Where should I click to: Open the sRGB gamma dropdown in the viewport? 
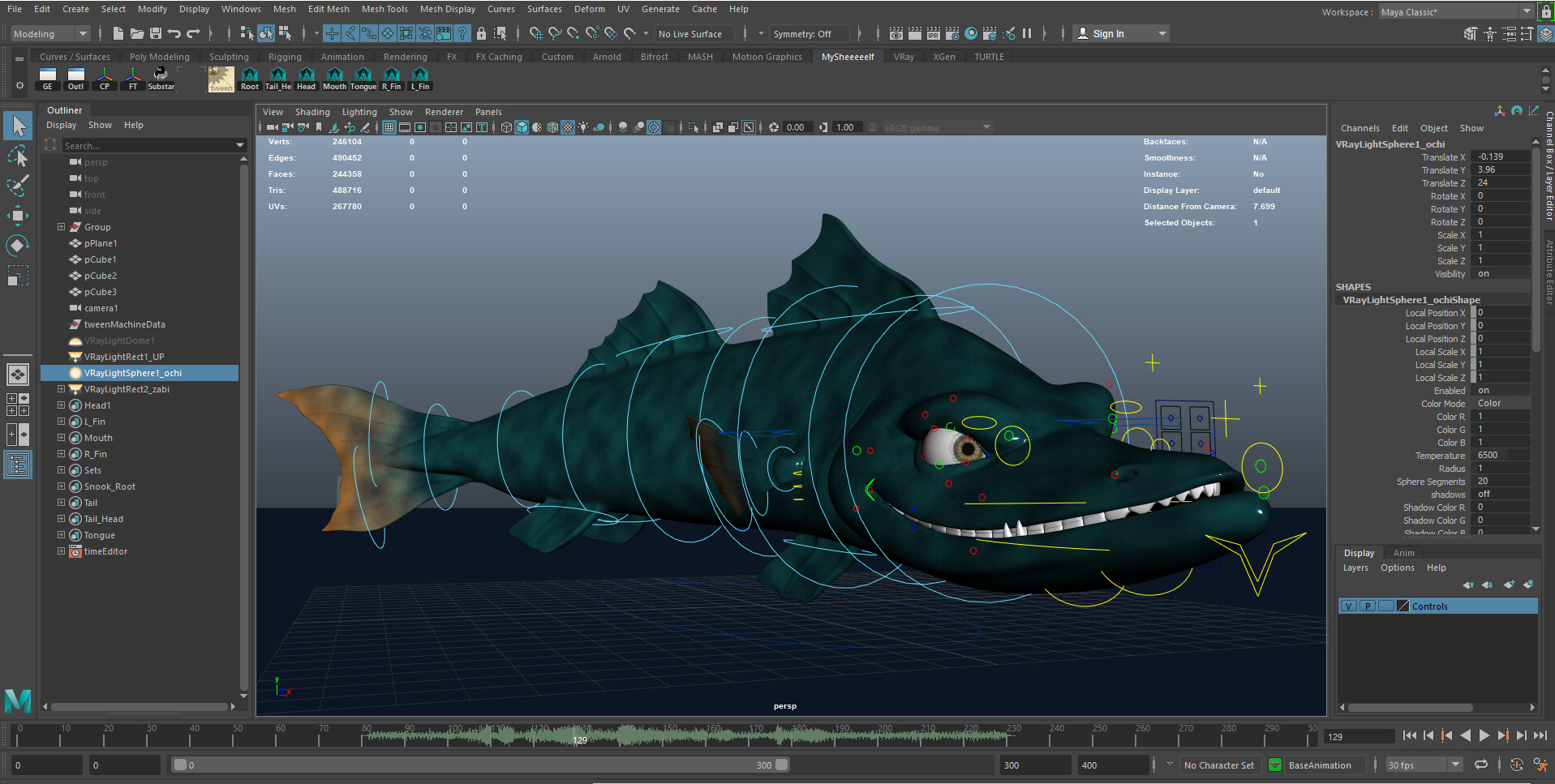[986, 127]
